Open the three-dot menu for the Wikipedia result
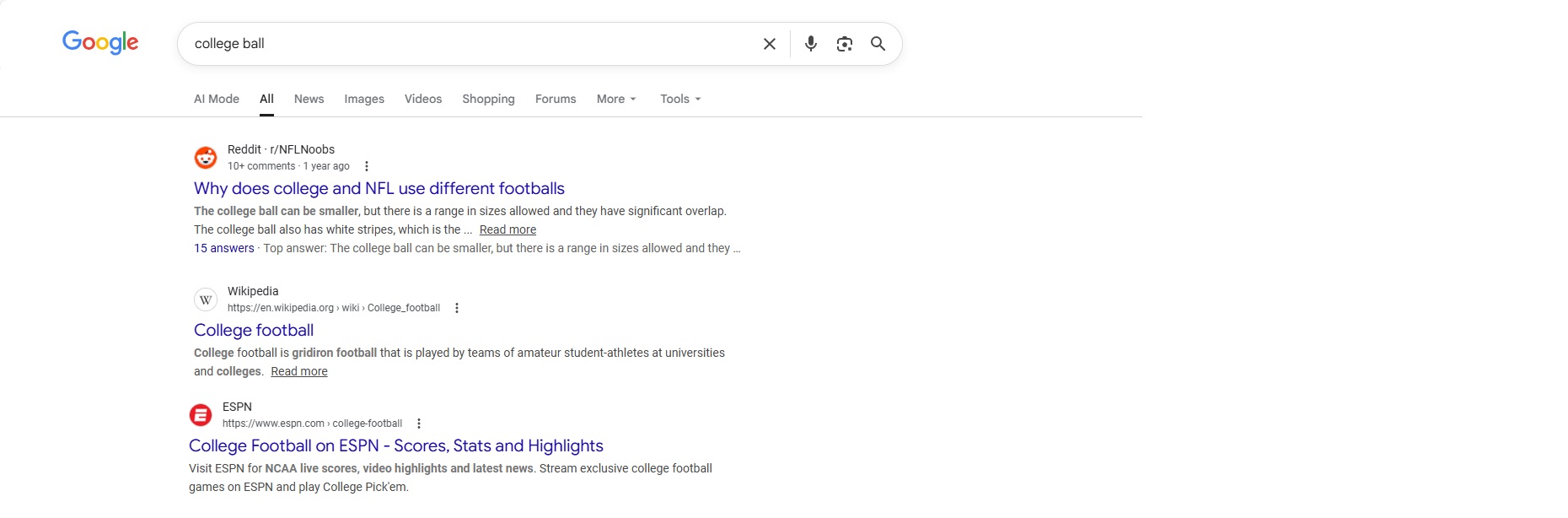This screenshot has width=1568, height=518. (457, 308)
